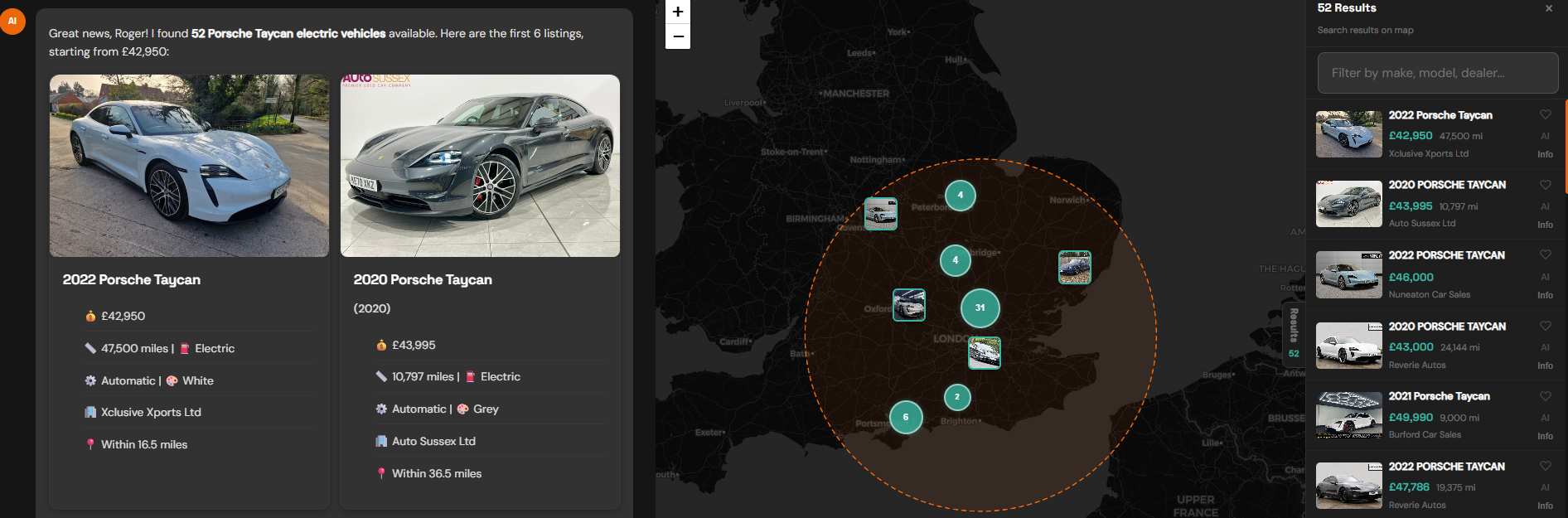This screenshot has height=518, width=1568.
Task: Zoom in on the map
Action: point(678,12)
